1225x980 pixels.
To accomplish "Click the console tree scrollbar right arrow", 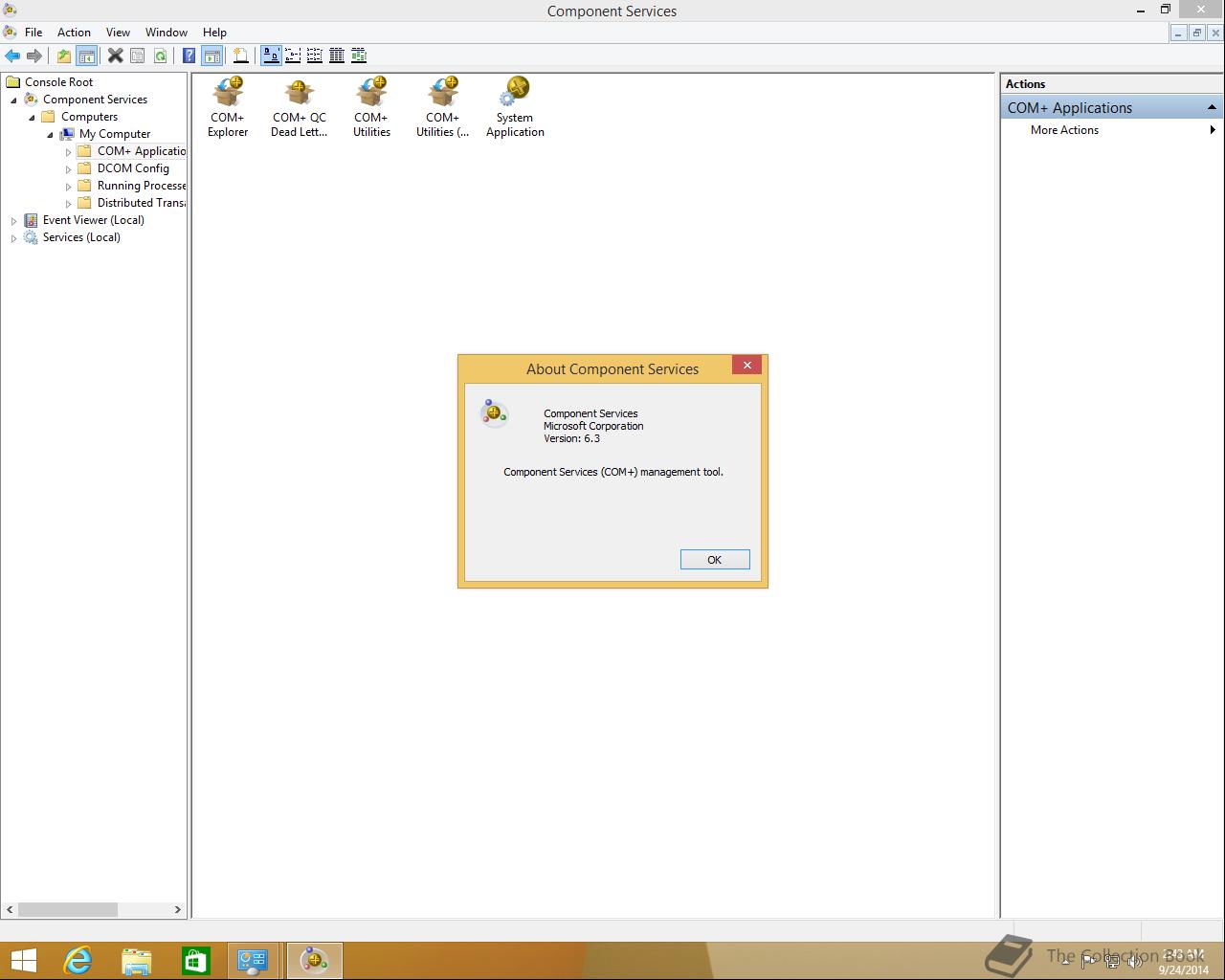I will pyautogui.click(x=177, y=909).
